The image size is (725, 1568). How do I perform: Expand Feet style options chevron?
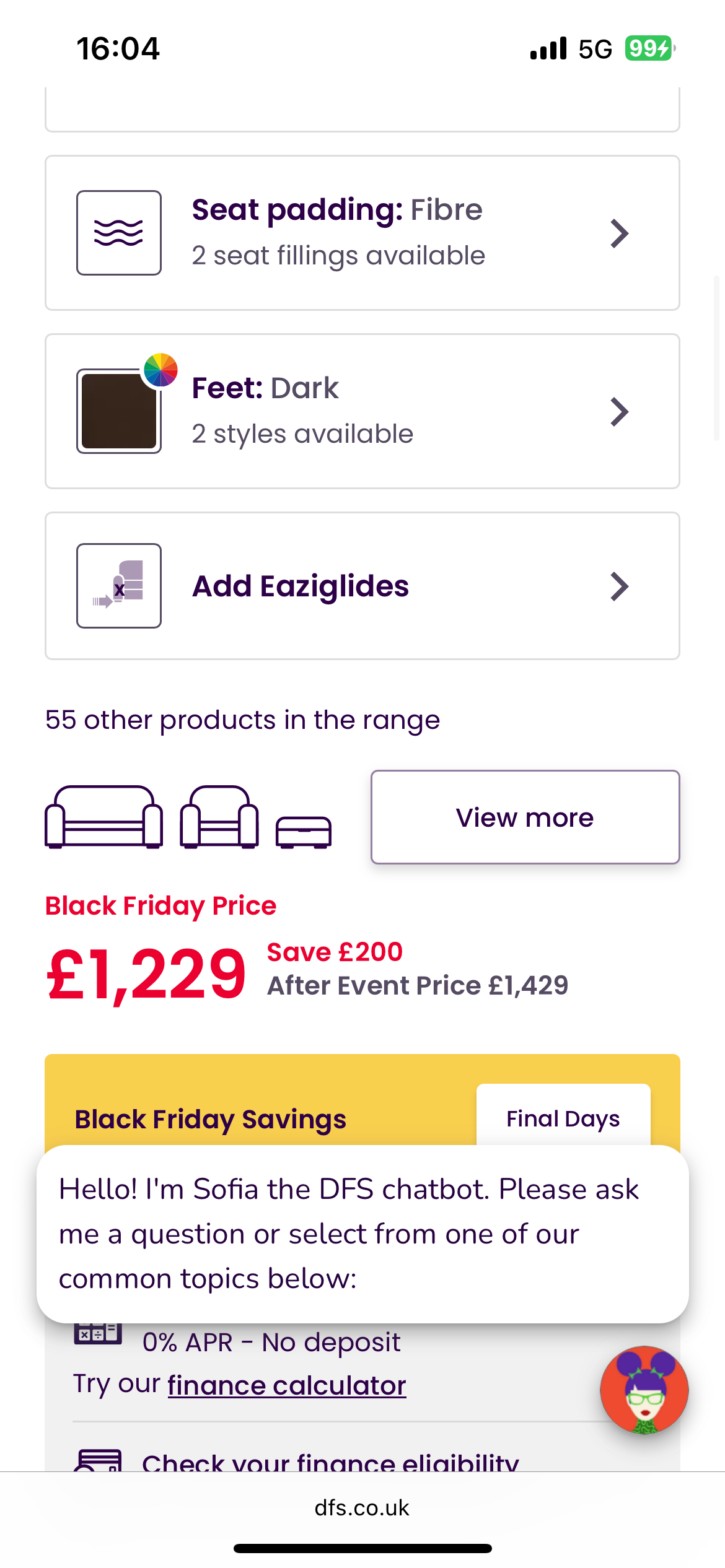point(619,412)
